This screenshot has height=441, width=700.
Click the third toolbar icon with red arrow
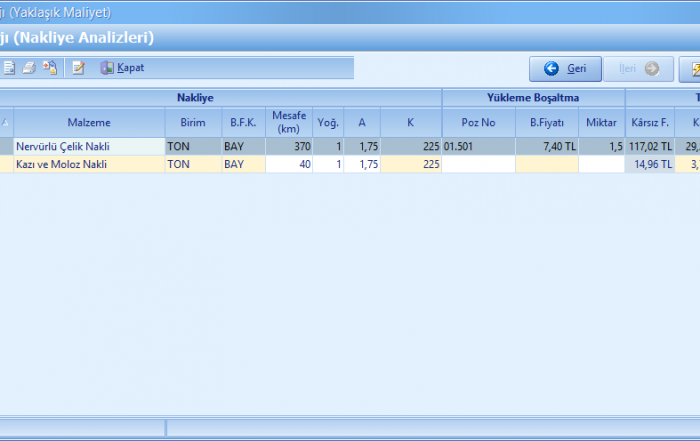pos(49,68)
